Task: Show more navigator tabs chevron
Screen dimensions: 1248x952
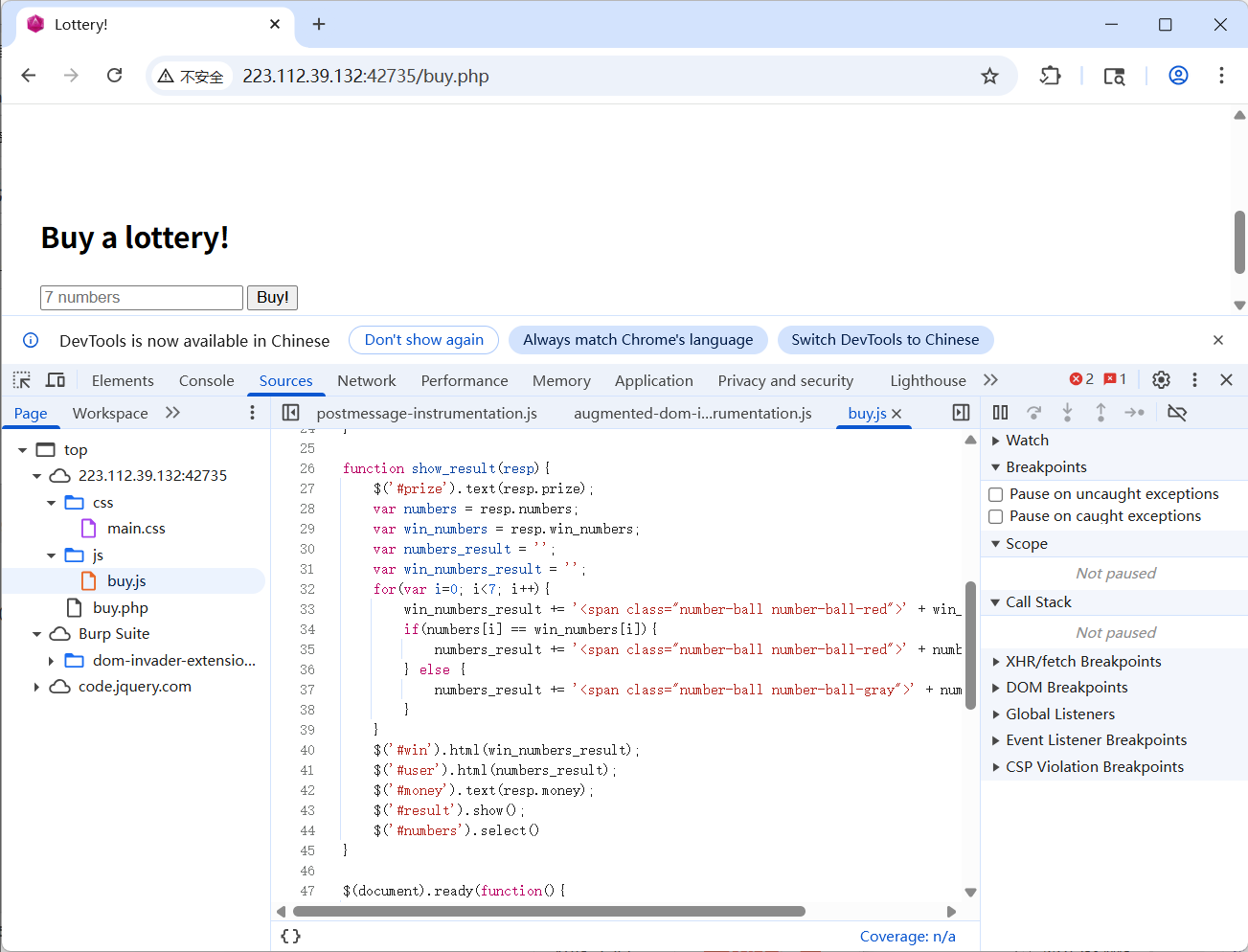Action: [172, 413]
